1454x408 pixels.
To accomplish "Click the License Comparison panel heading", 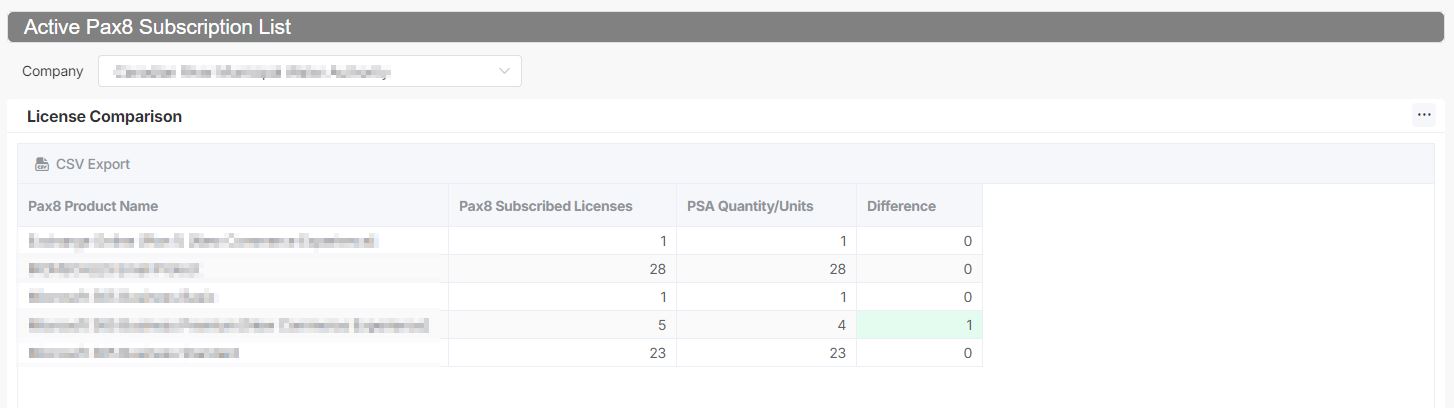I will [x=104, y=116].
